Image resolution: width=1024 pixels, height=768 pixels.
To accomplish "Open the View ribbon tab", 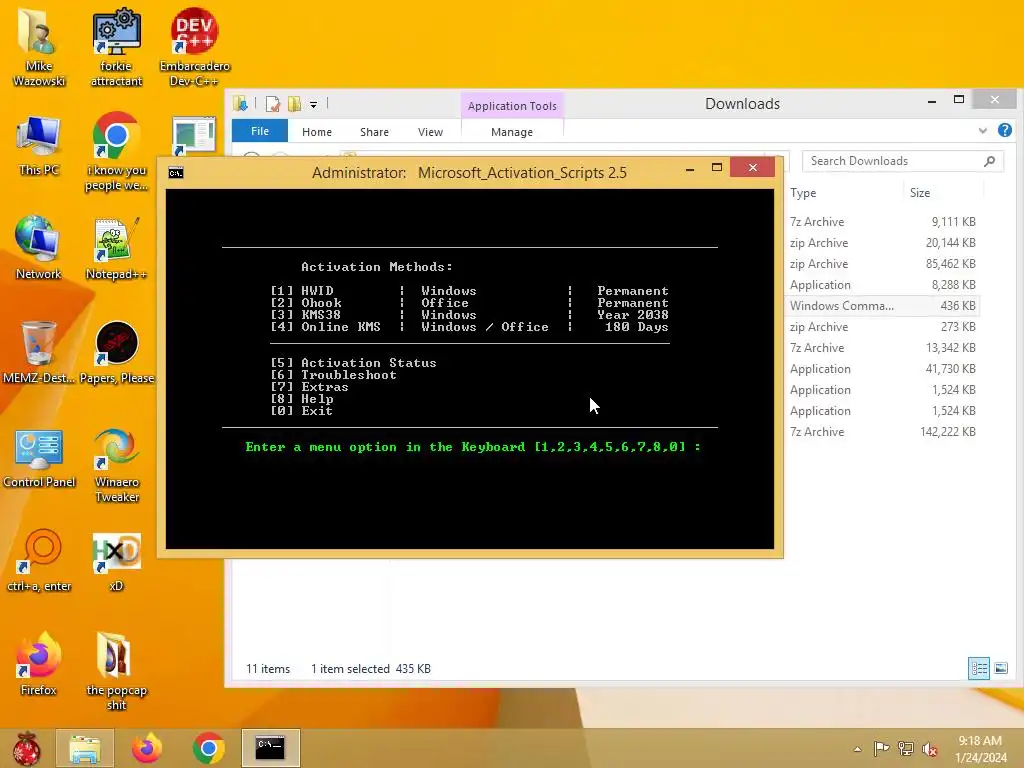I will (x=430, y=132).
